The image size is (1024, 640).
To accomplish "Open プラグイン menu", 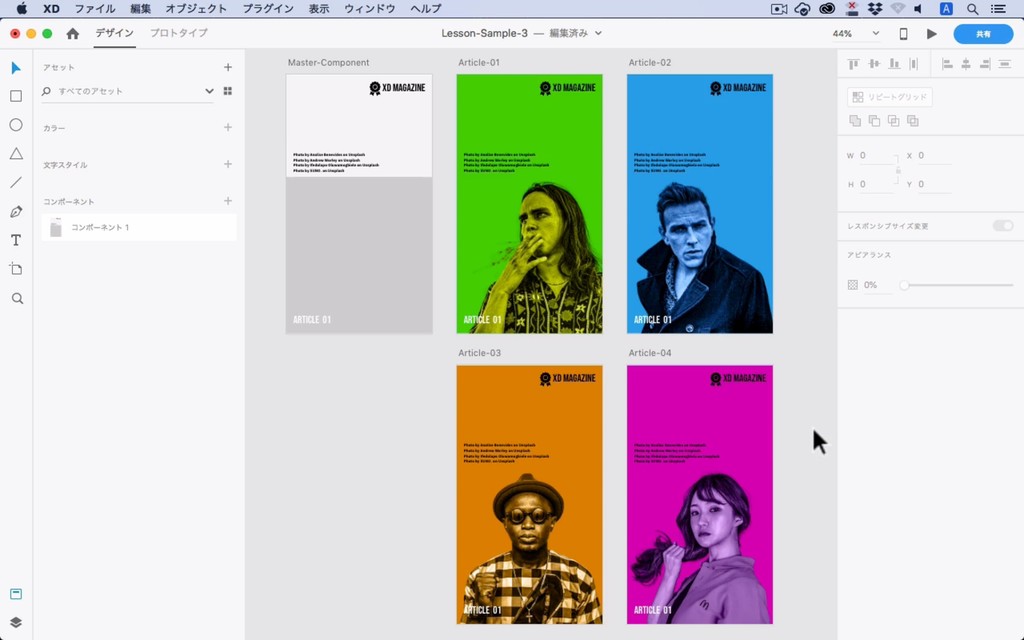I will (x=268, y=8).
